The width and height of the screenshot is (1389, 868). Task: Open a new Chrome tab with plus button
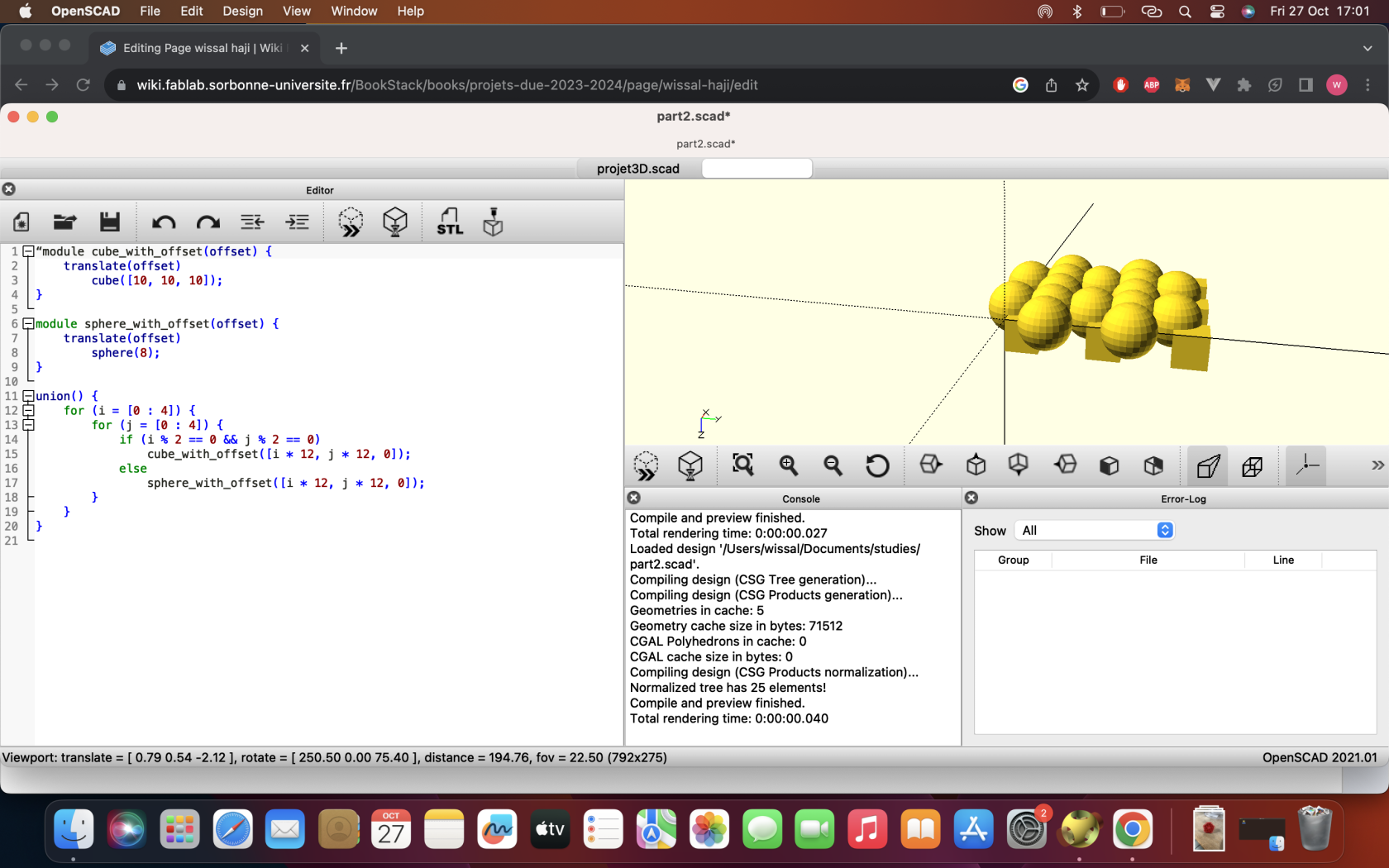(x=341, y=48)
